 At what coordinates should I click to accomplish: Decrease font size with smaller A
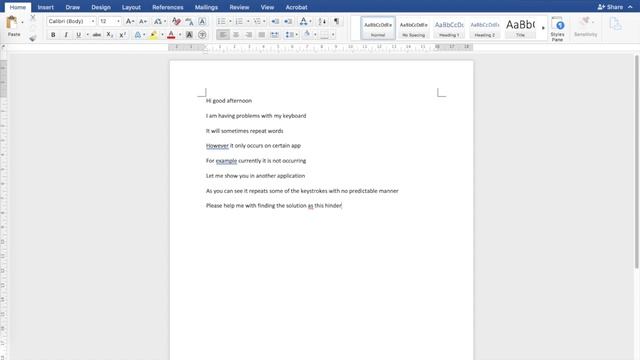point(142,21)
